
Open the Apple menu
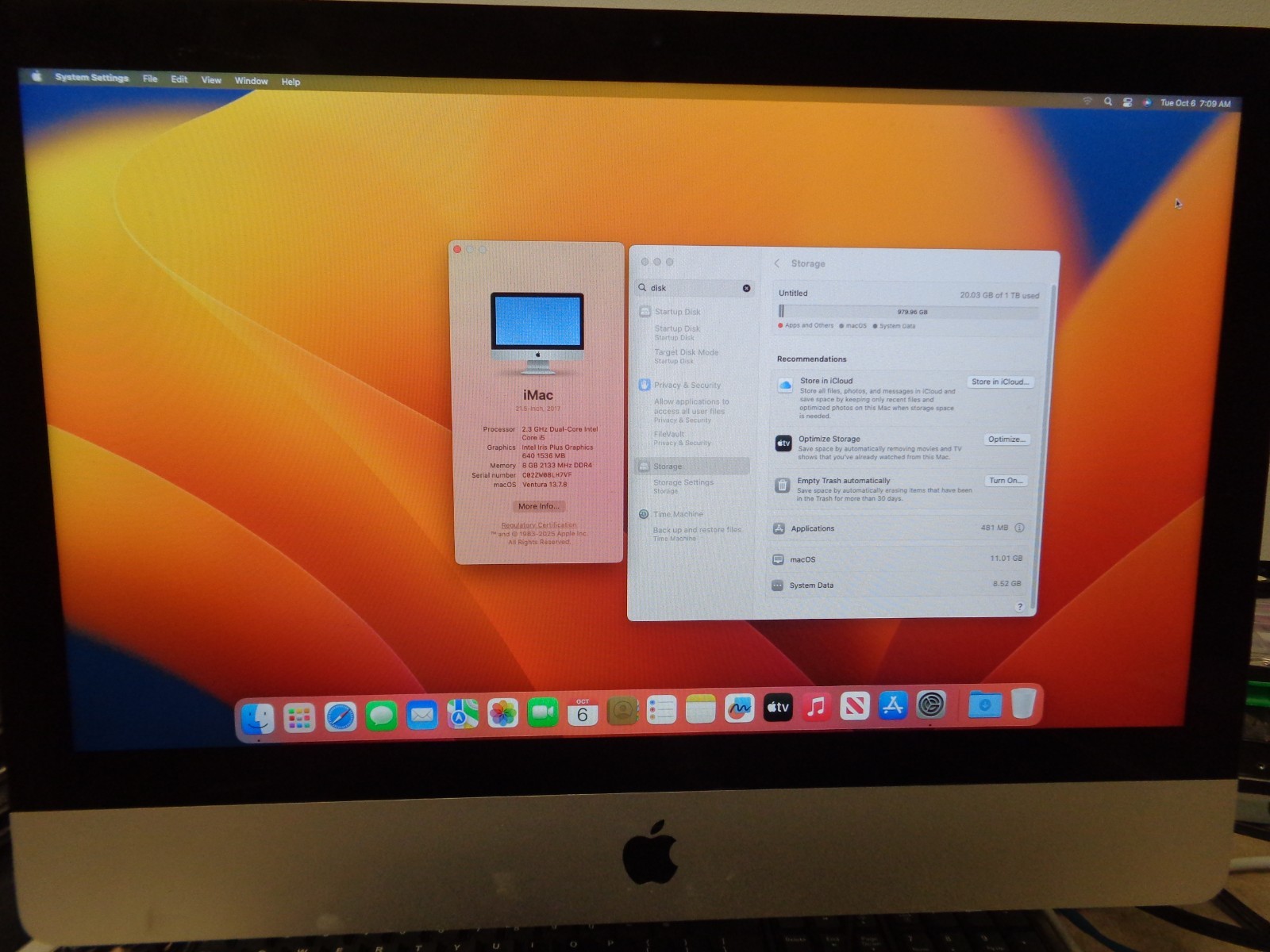click(x=36, y=76)
